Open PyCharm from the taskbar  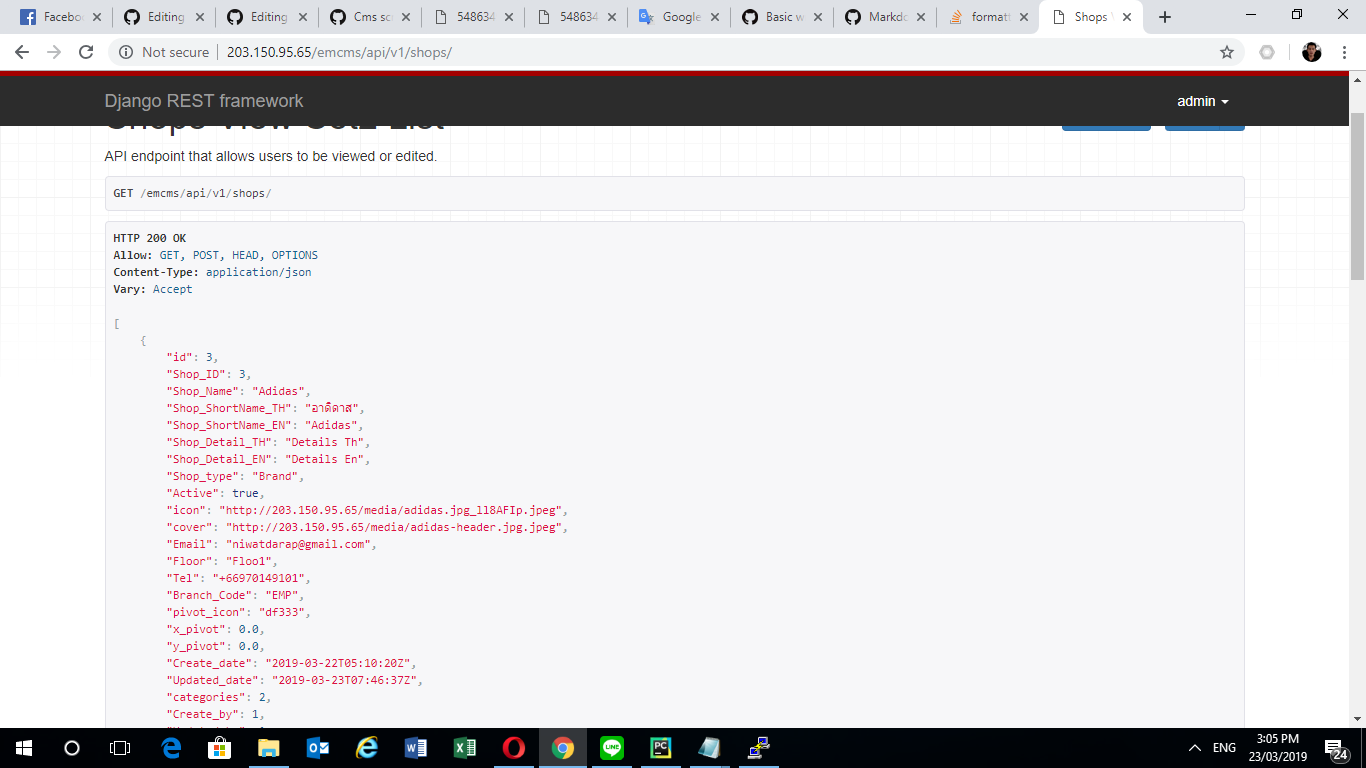point(661,747)
